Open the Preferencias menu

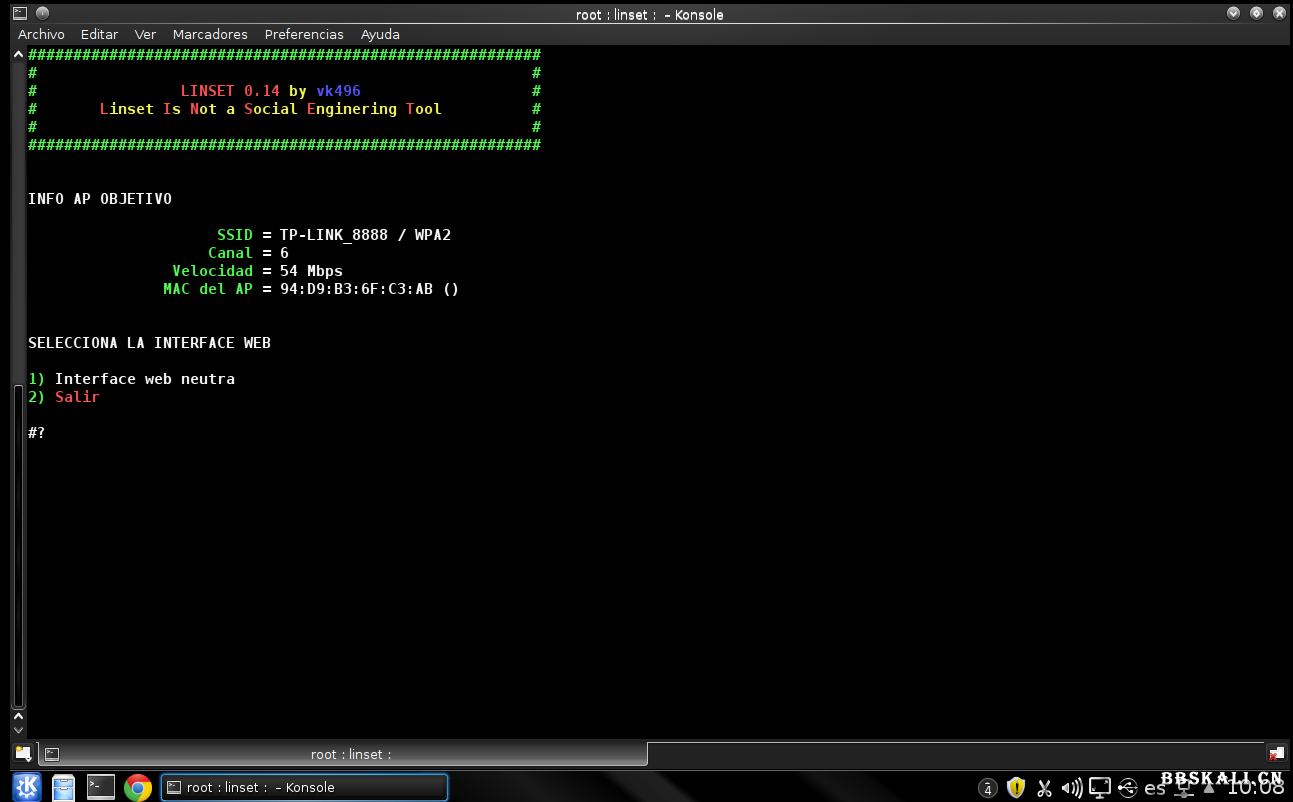304,34
